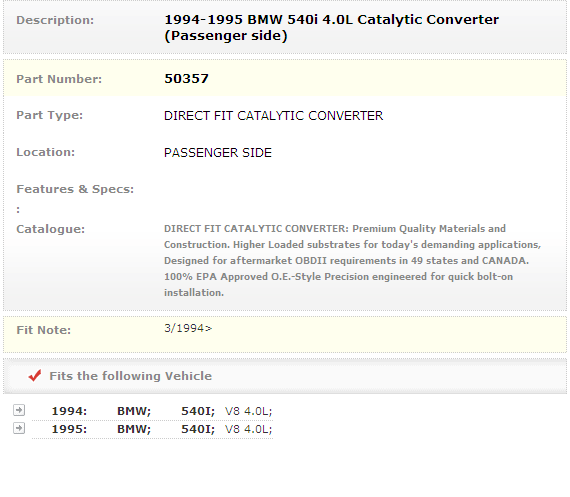This screenshot has width=570, height=497.
Task: Click 540I; in the 1994 row
Action: [x=198, y=411]
